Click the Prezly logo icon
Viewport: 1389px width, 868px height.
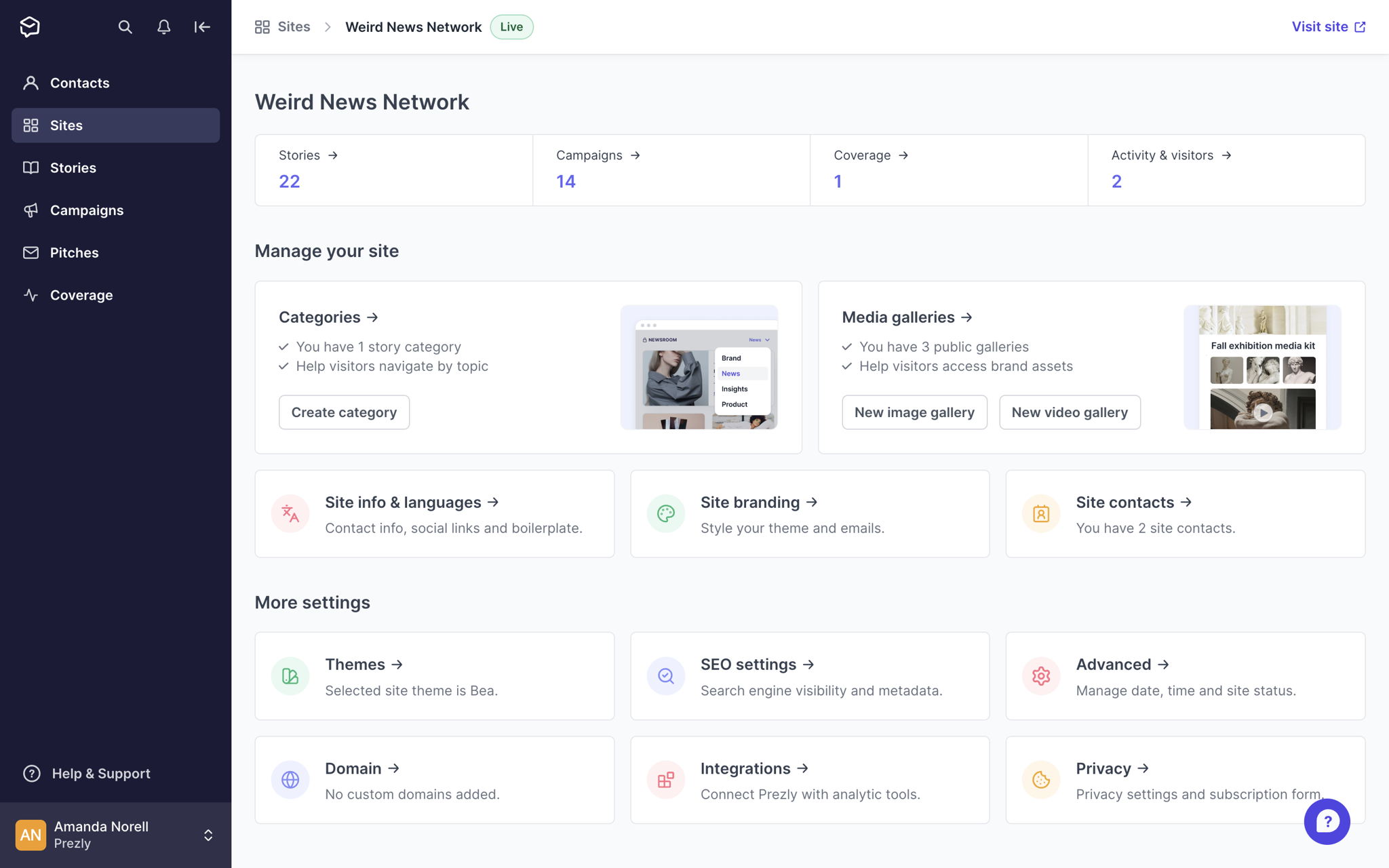click(x=30, y=26)
